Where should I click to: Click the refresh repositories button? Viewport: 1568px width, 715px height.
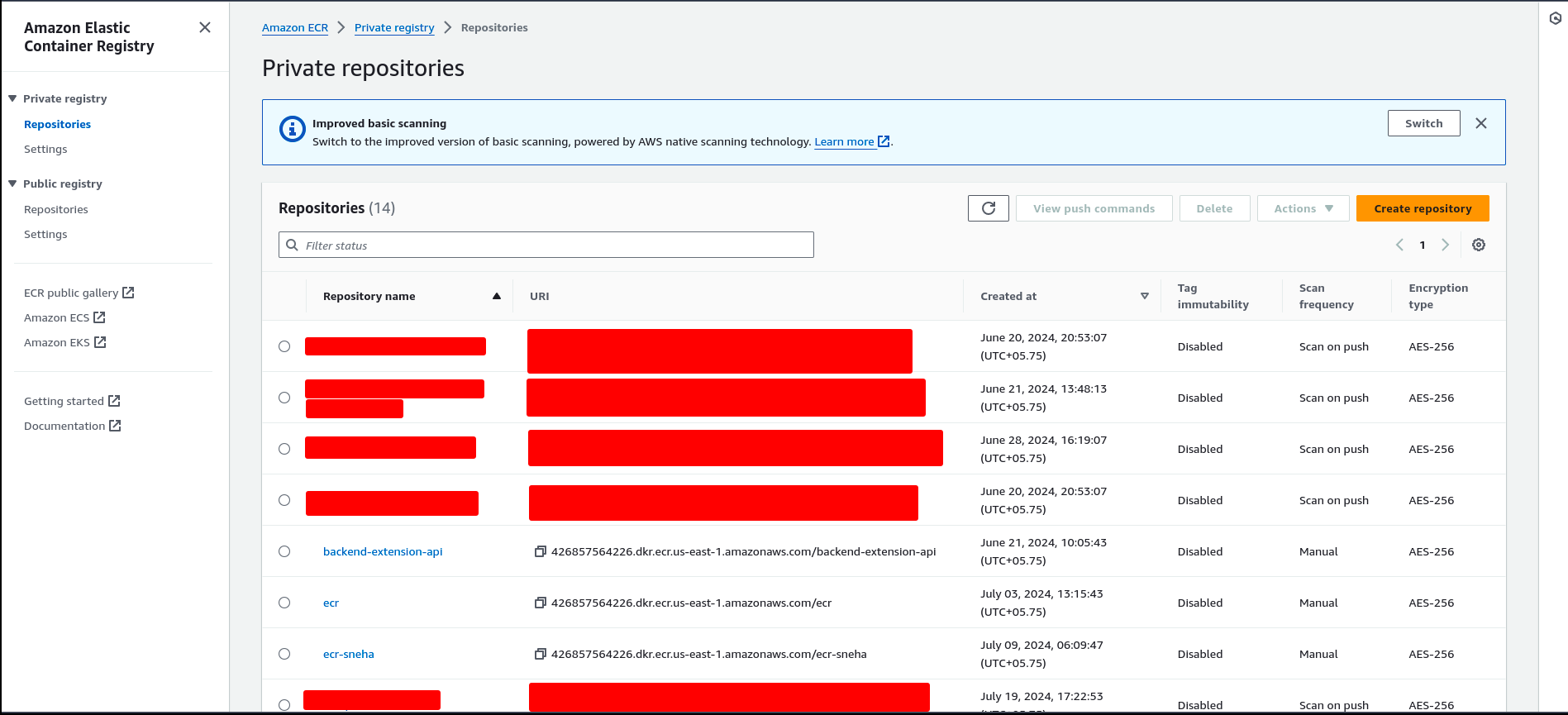[x=989, y=208]
